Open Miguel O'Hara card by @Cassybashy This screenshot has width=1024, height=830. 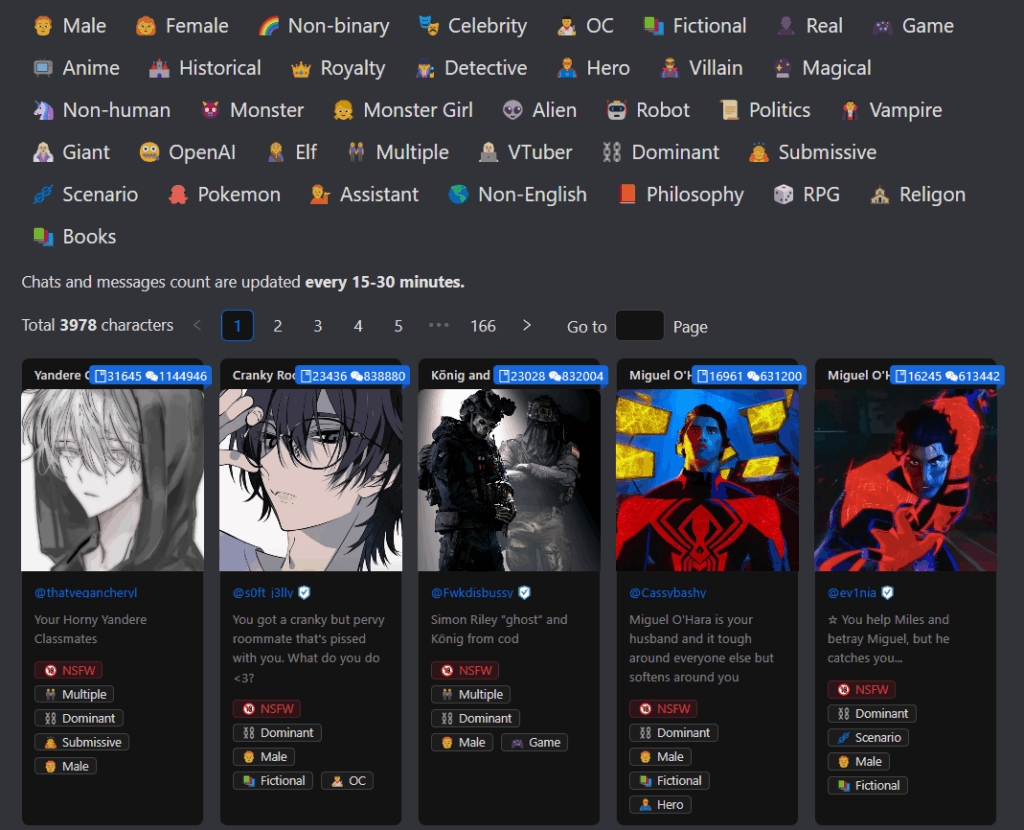click(707, 480)
